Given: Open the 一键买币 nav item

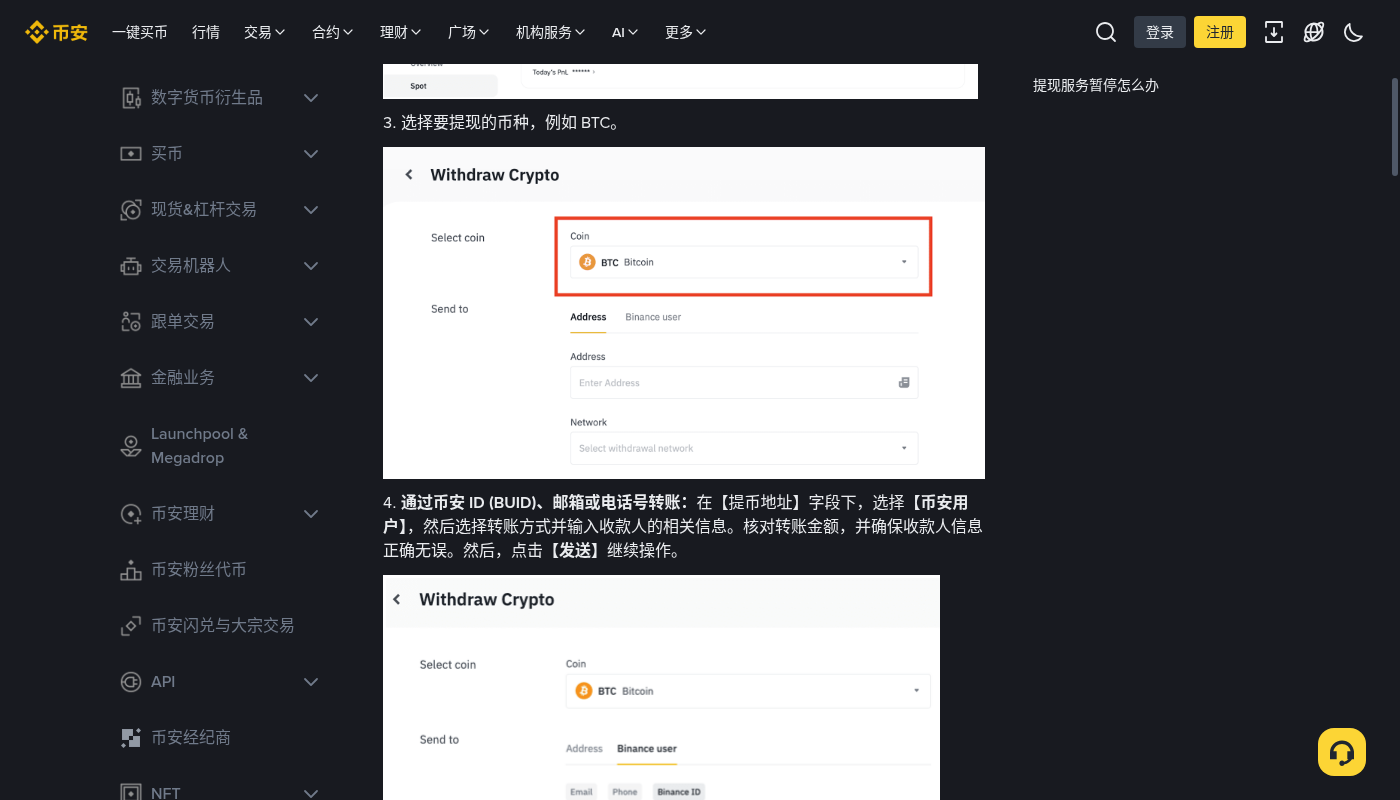Looking at the screenshot, I should point(140,32).
